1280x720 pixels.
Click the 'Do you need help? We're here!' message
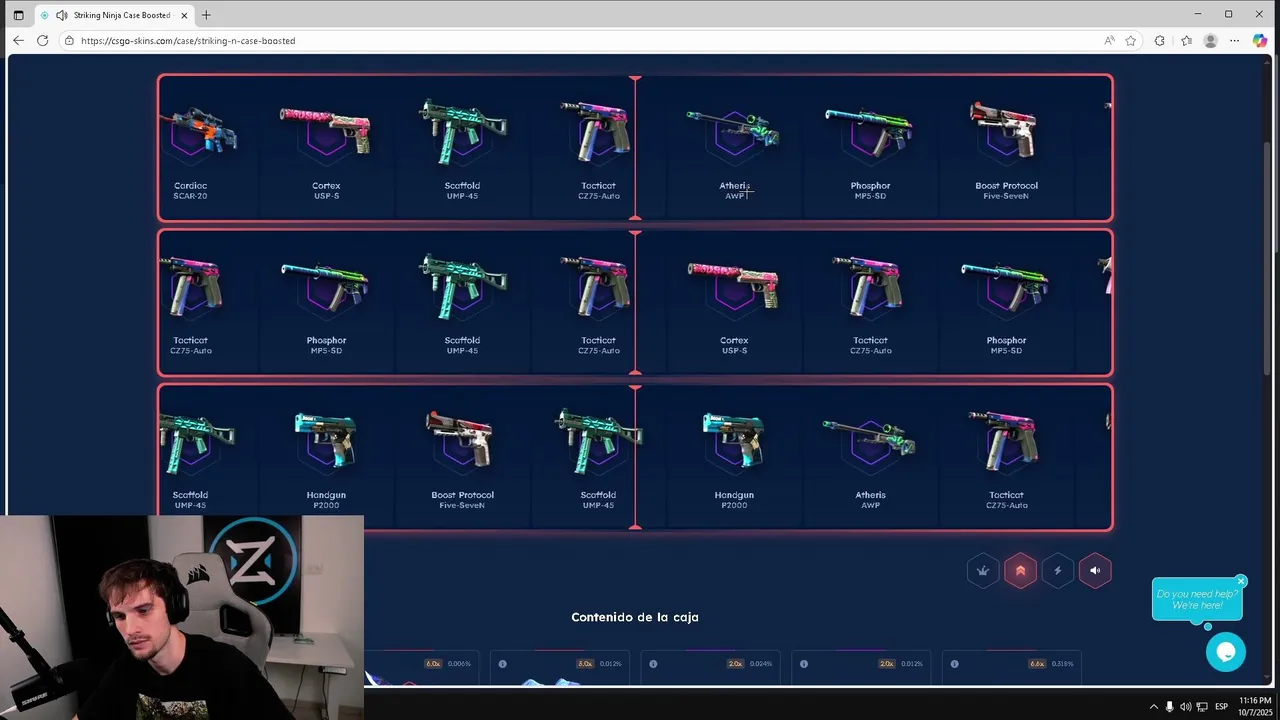click(1197, 599)
